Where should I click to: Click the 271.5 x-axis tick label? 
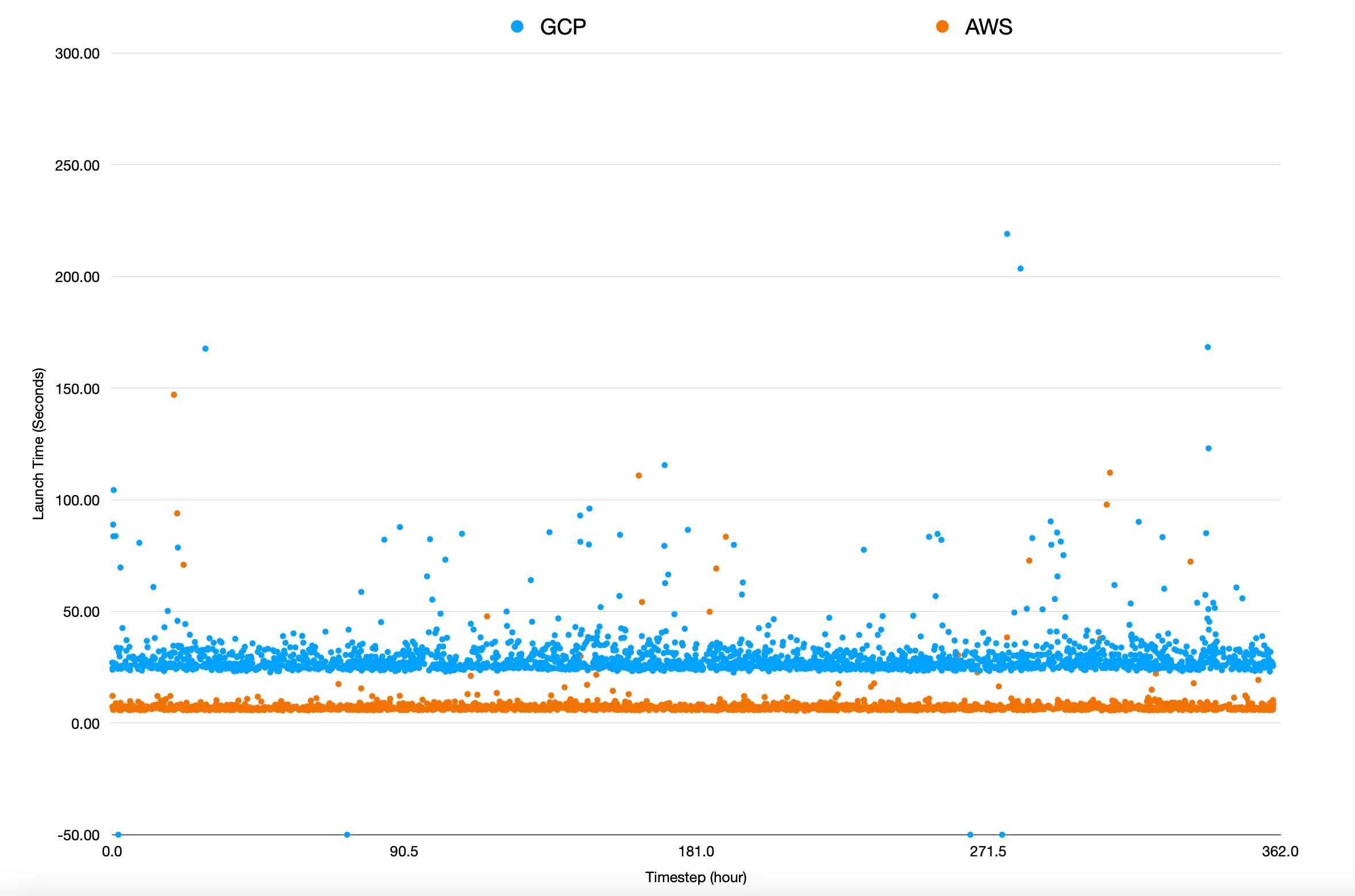988,851
